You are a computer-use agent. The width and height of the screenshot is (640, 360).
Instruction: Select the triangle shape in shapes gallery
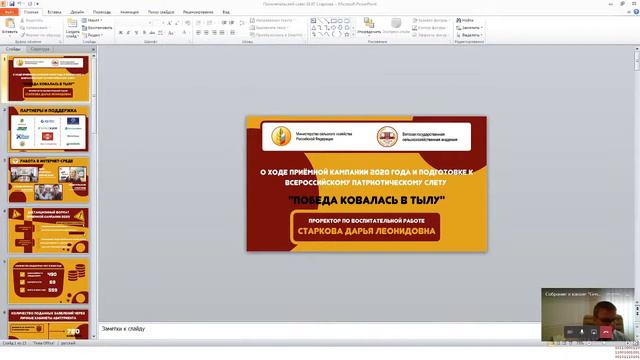(313, 28)
